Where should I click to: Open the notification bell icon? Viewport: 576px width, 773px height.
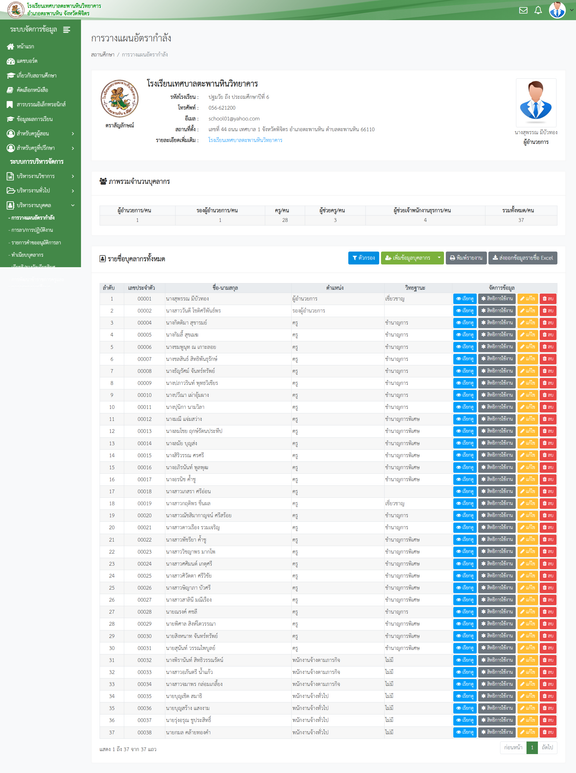point(538,10)
